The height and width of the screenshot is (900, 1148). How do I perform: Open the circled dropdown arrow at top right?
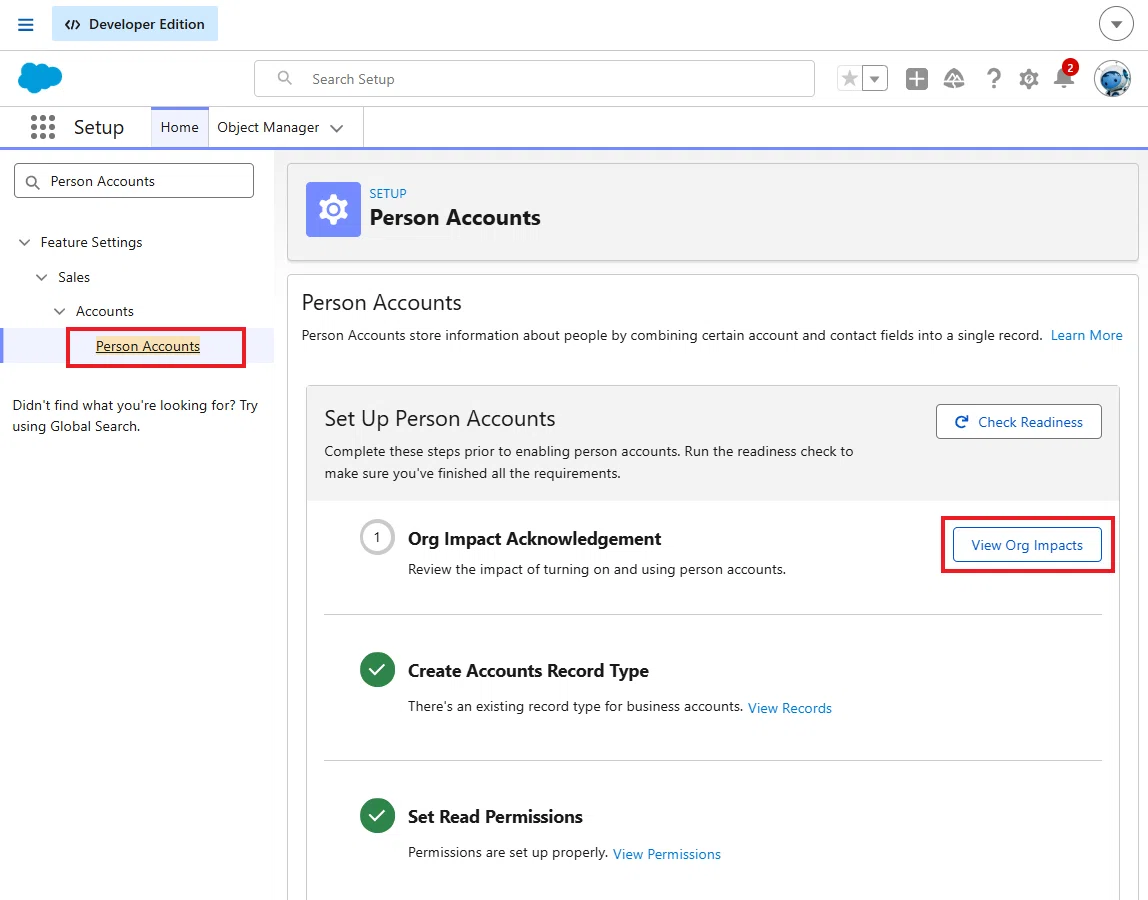[x=1116, y=24]
